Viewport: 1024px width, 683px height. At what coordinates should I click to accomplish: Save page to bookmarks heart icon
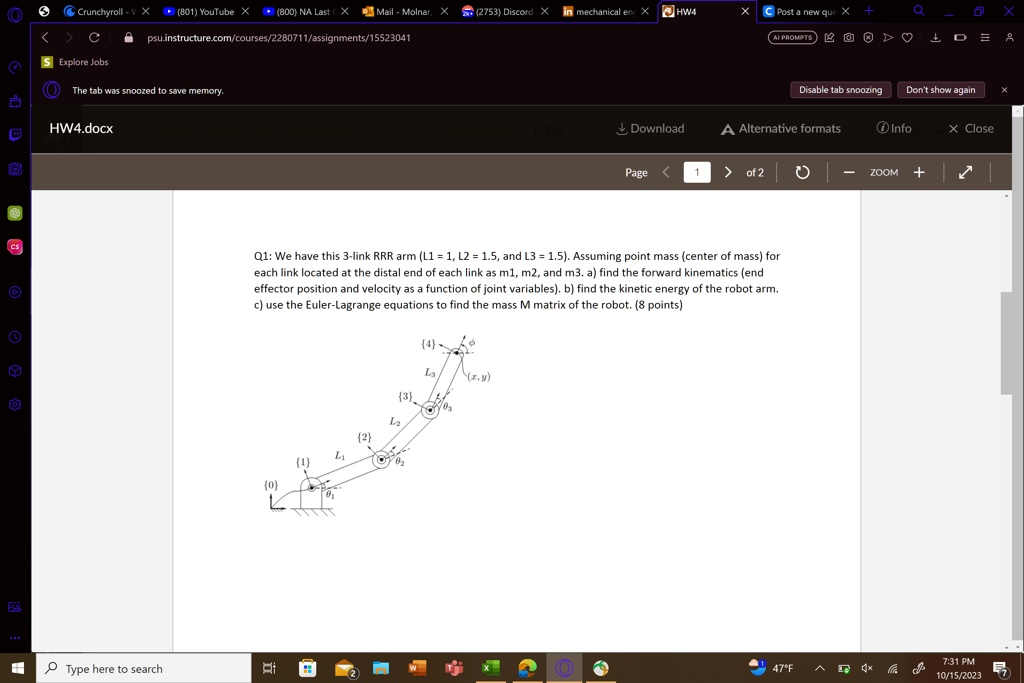[x=906, y=37]
